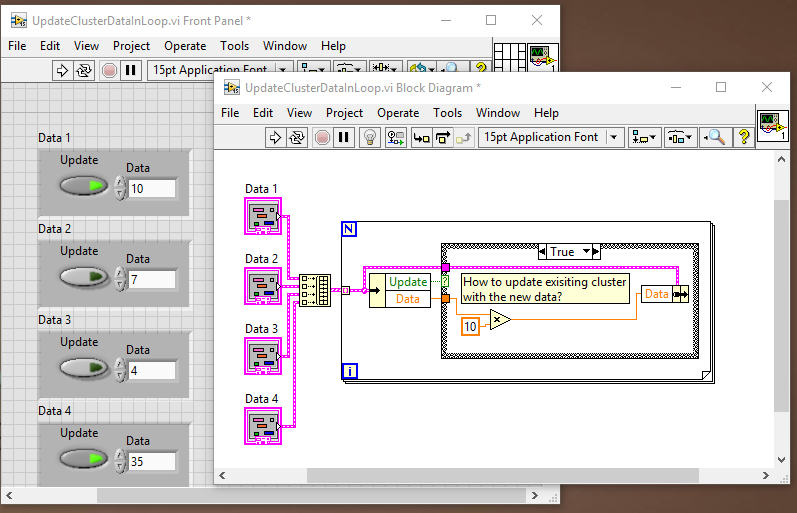Click Data 1 numeric field showing 10
Image resolution: width=797 pixels, height=513 pixels.
click(x=152, y=189)
